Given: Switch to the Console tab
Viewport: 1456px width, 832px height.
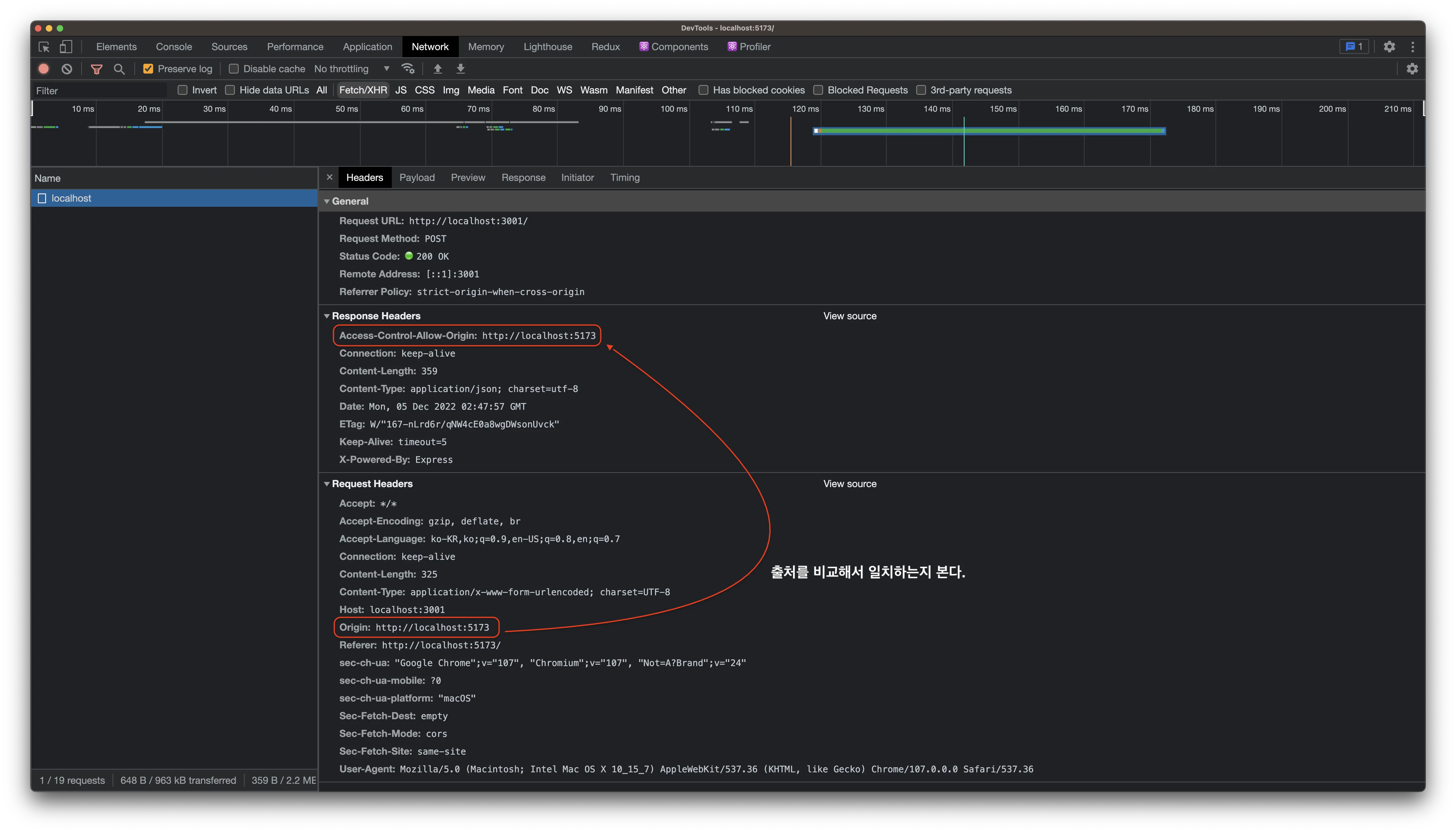Looking at the screenshot, I should click(x=174, y=47).
